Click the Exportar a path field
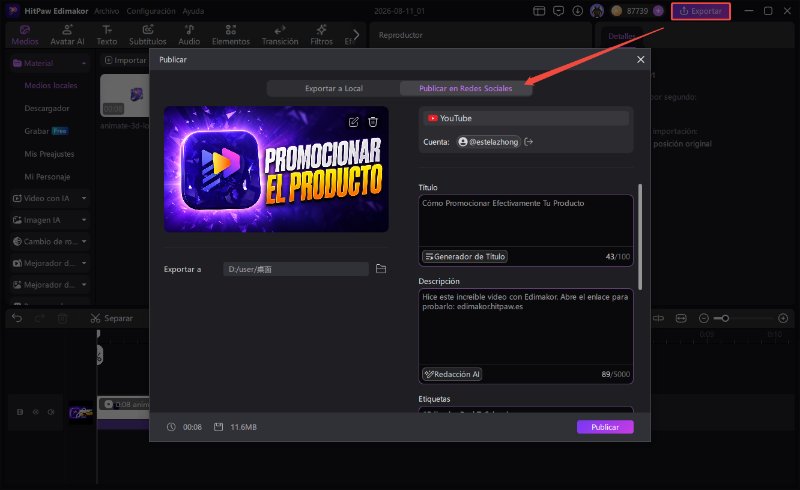The image size is (800, 490). 295,269
